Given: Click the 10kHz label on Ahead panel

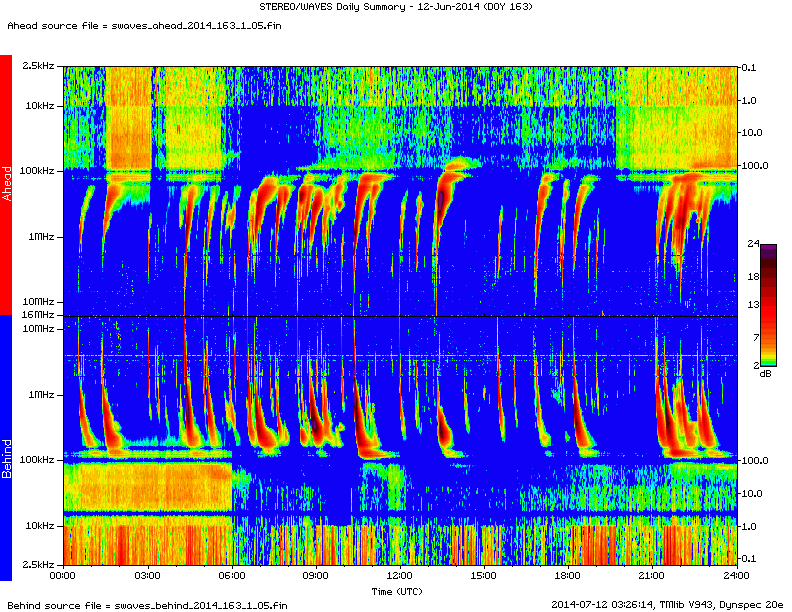Looking at the screenshot, I should [x=40, y=106].
